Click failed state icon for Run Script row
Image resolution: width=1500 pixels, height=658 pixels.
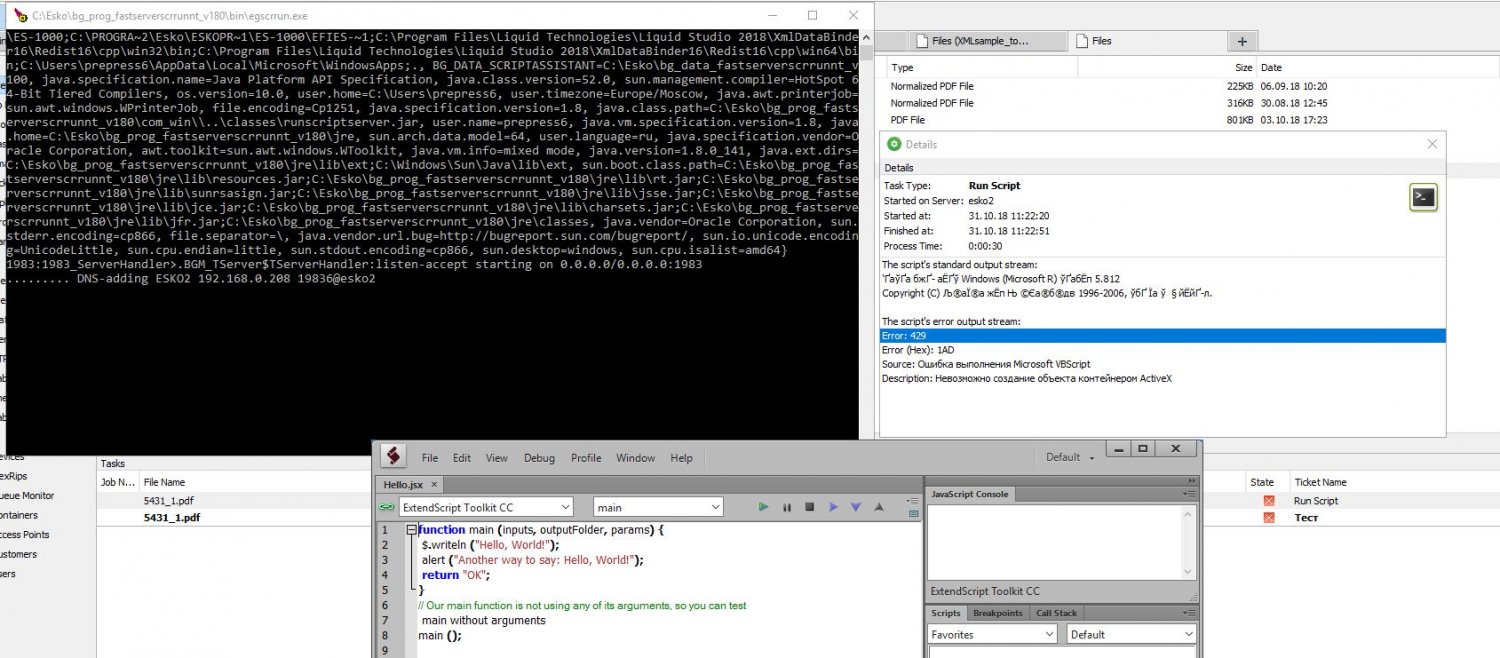[1269, 500]
